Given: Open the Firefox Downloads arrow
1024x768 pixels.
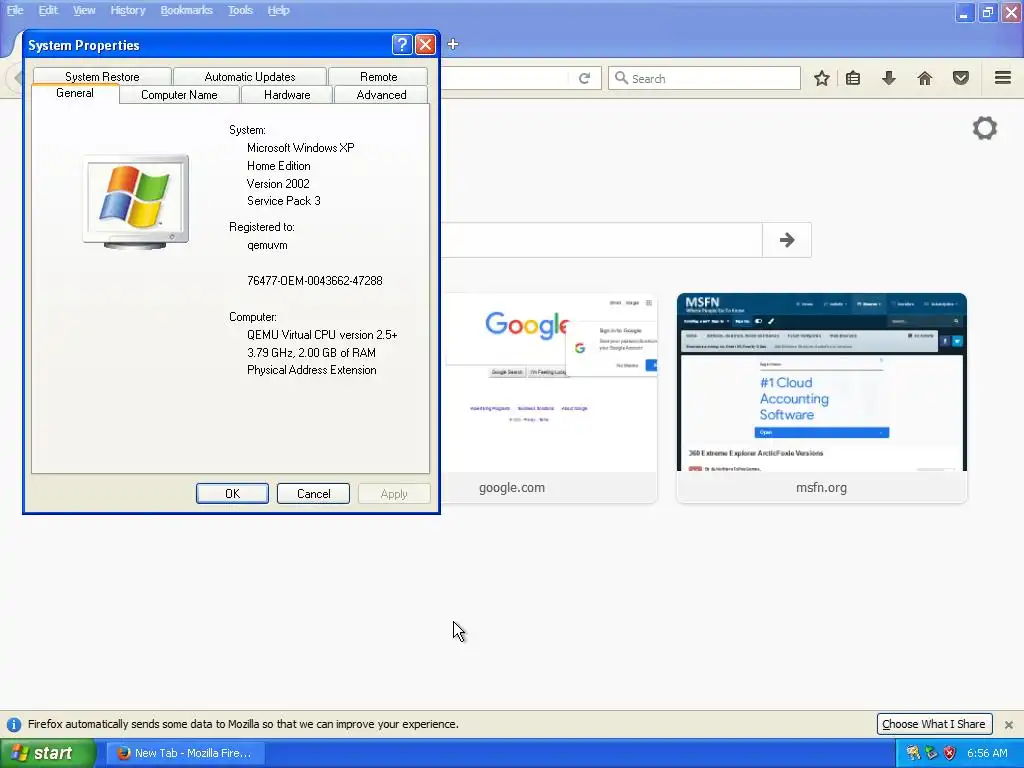Looking at the screenshot, I should [889, 78].
